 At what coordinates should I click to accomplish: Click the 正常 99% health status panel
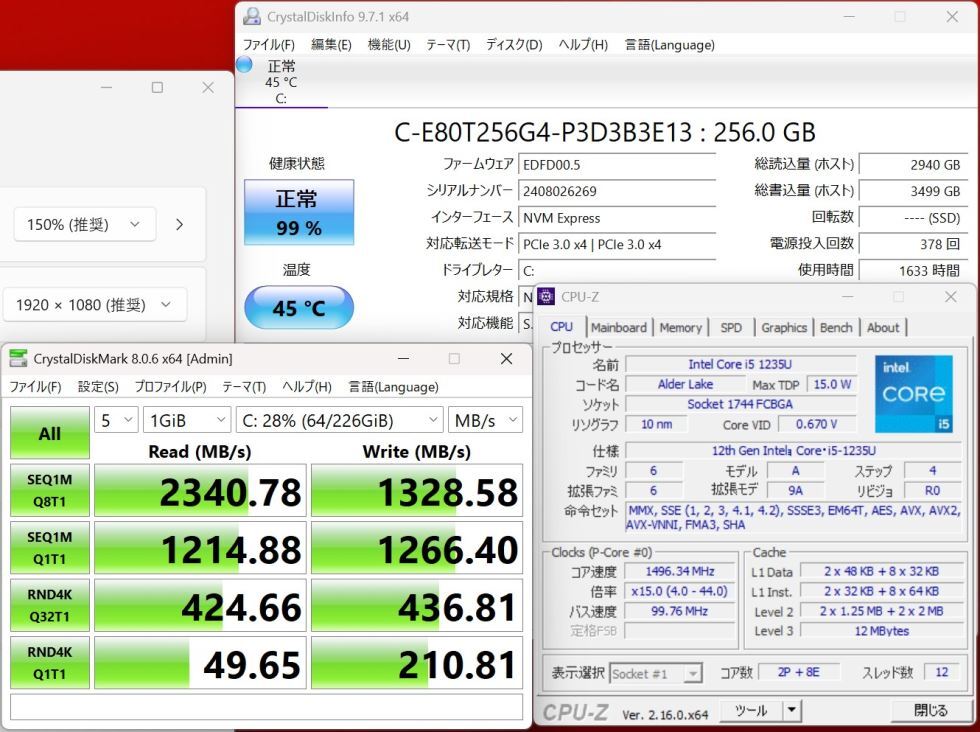coord(298,211)
